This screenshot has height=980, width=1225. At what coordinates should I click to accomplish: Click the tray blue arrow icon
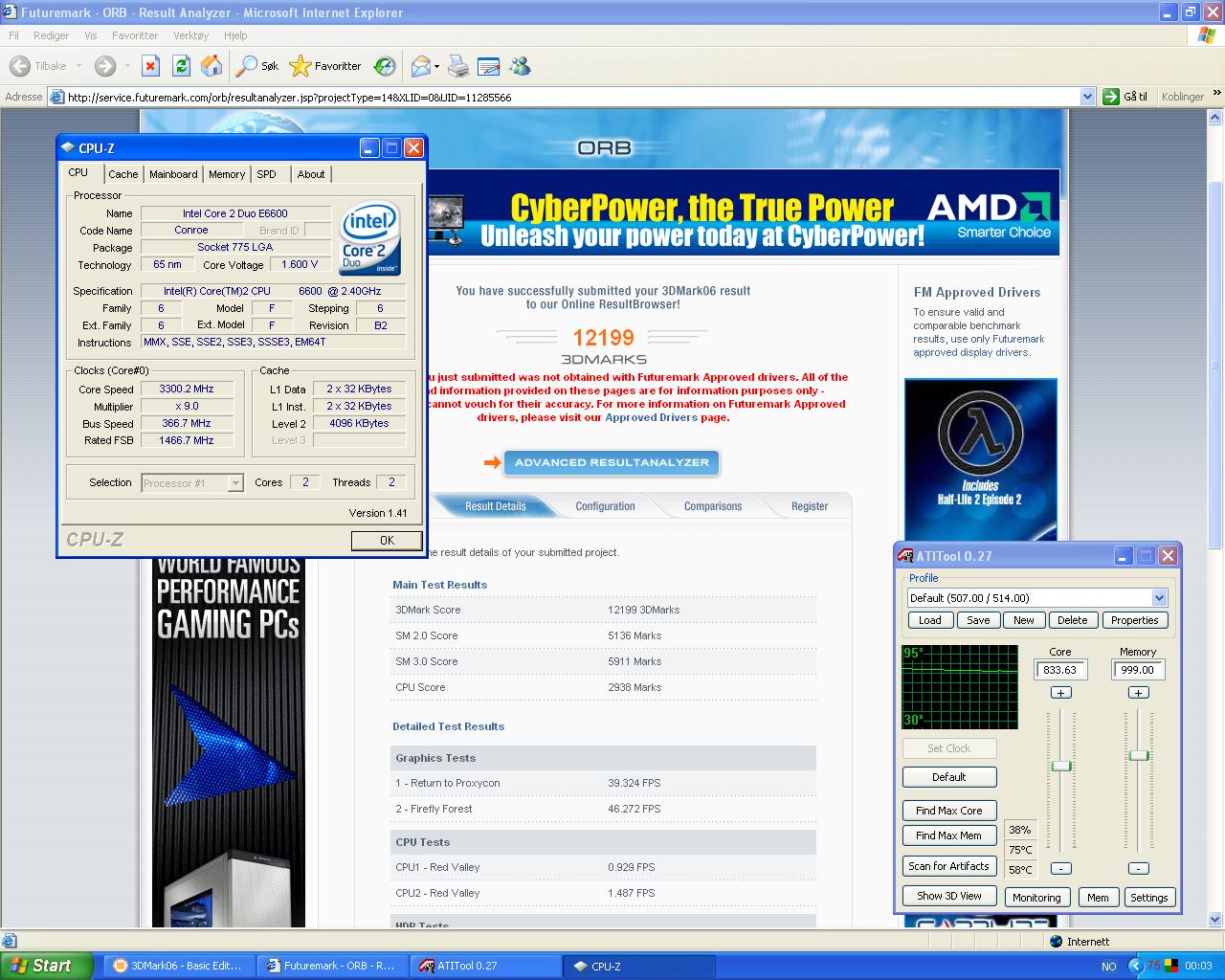point(1136,966)
